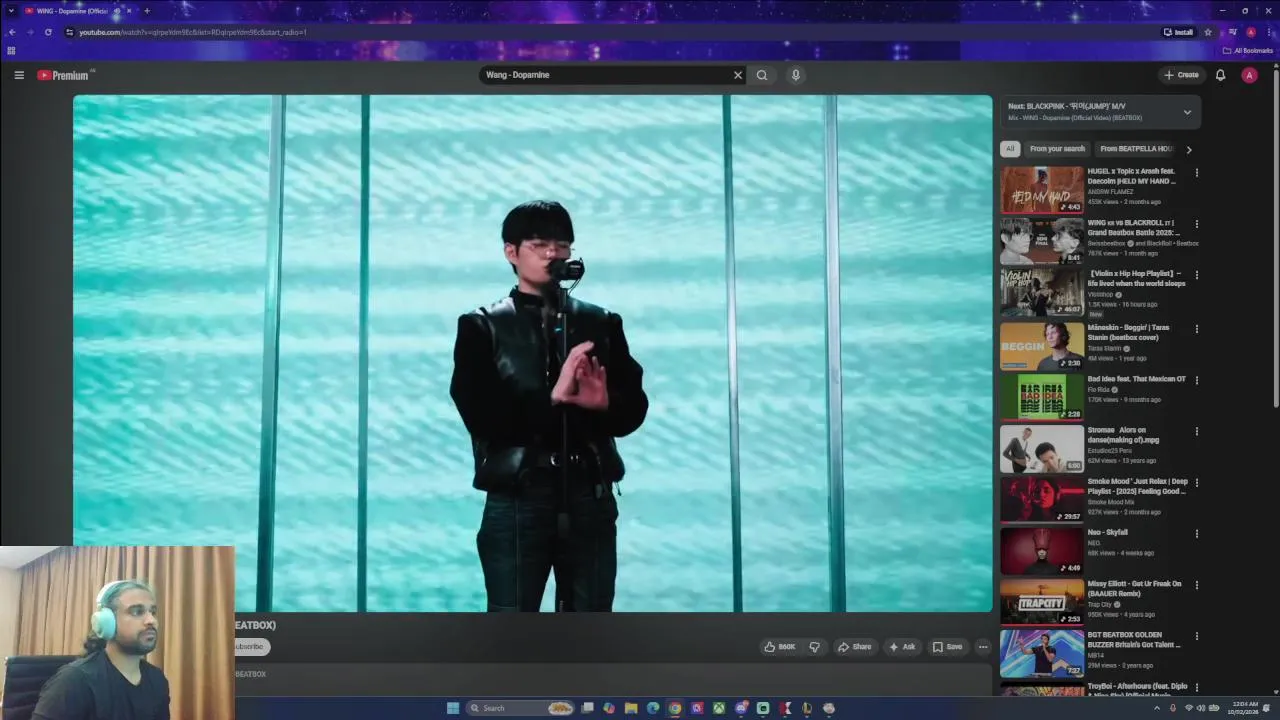Open options for Måneskin Beggin' video

pyautogui.click(x=1196, y=329)
